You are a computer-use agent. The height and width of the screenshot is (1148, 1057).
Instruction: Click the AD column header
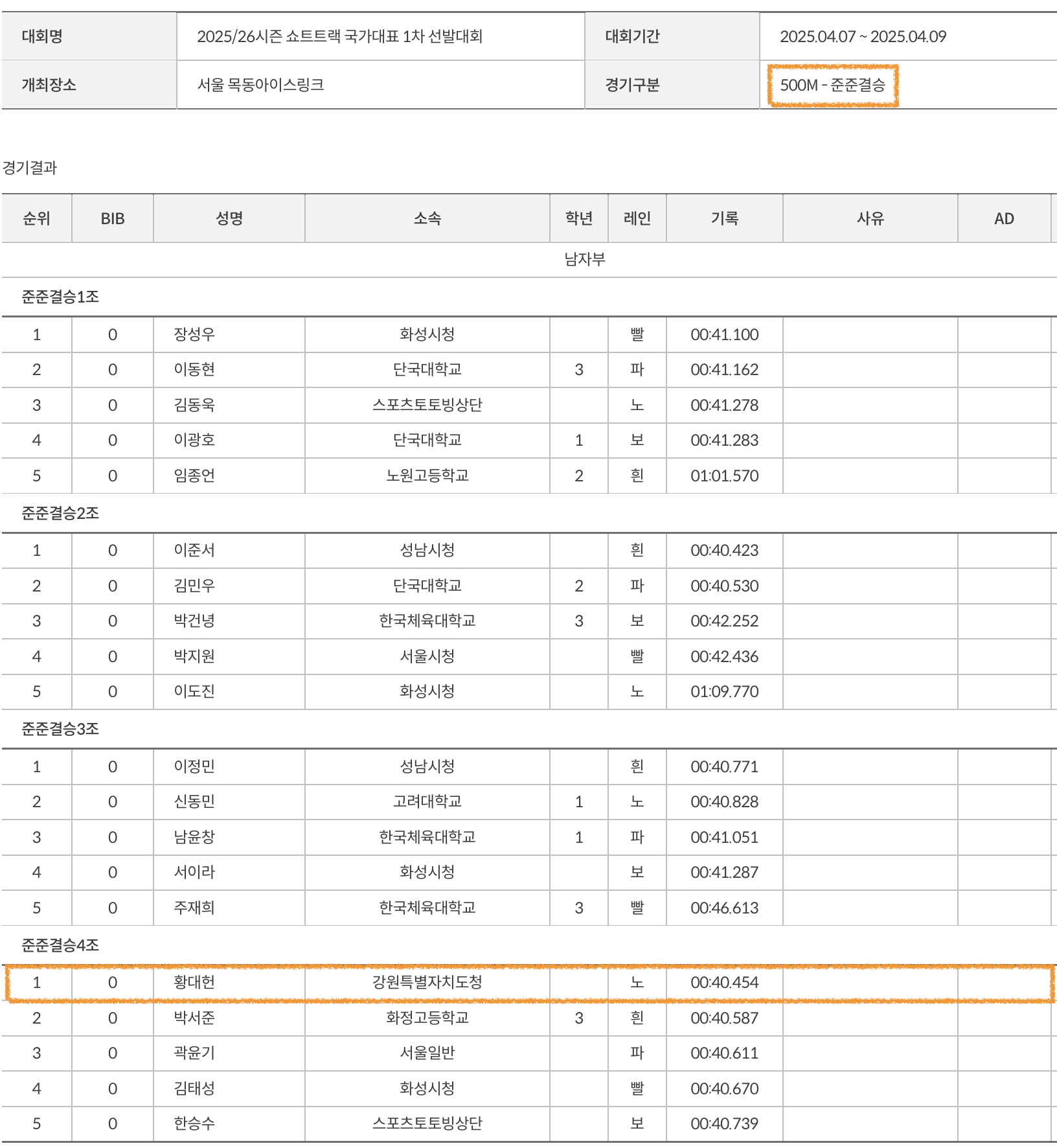[1004, 218]
